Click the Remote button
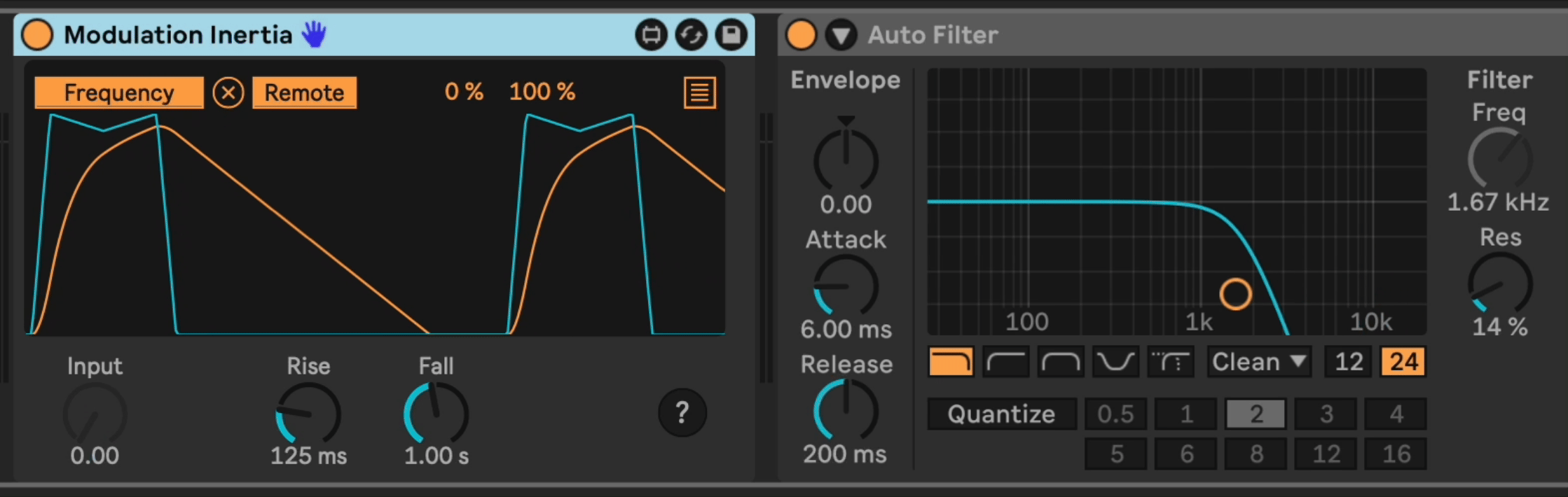This screenshot has height=497, width=1568. 304,92
